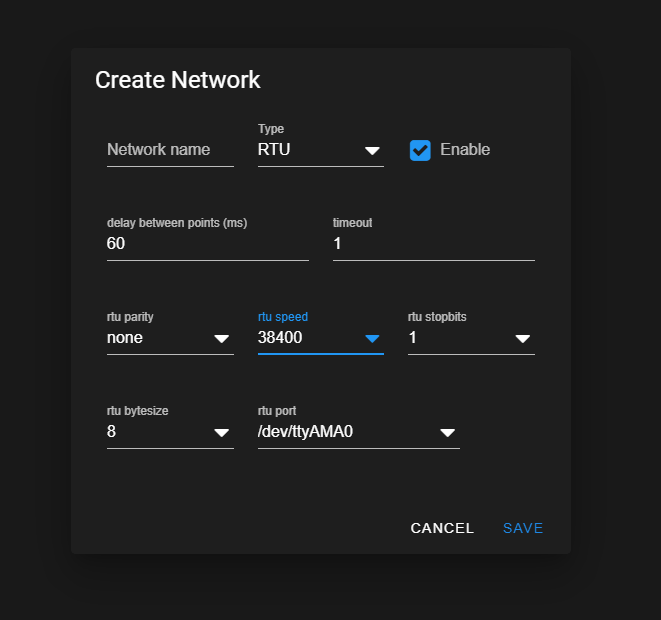Click the SAVE button
Viewport: 661px width, 620px height.
[523, 528]
